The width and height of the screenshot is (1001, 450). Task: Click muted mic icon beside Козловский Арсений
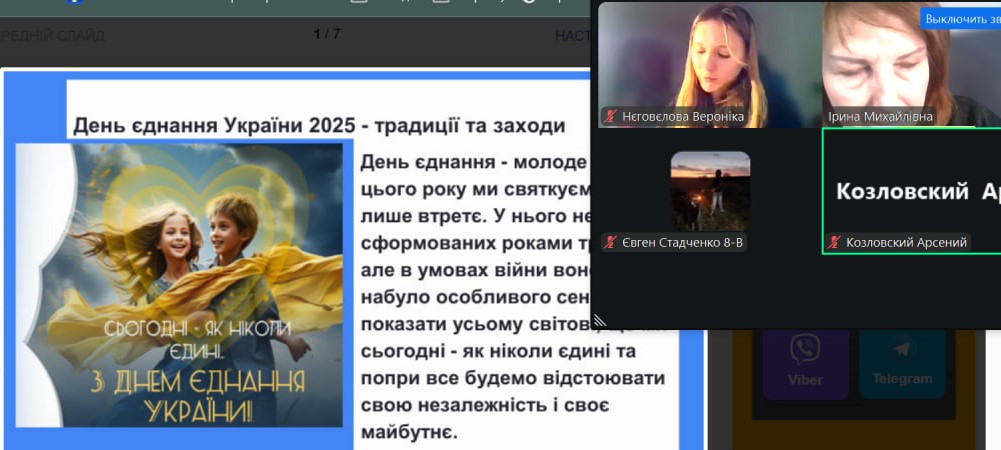coord(834,242)
